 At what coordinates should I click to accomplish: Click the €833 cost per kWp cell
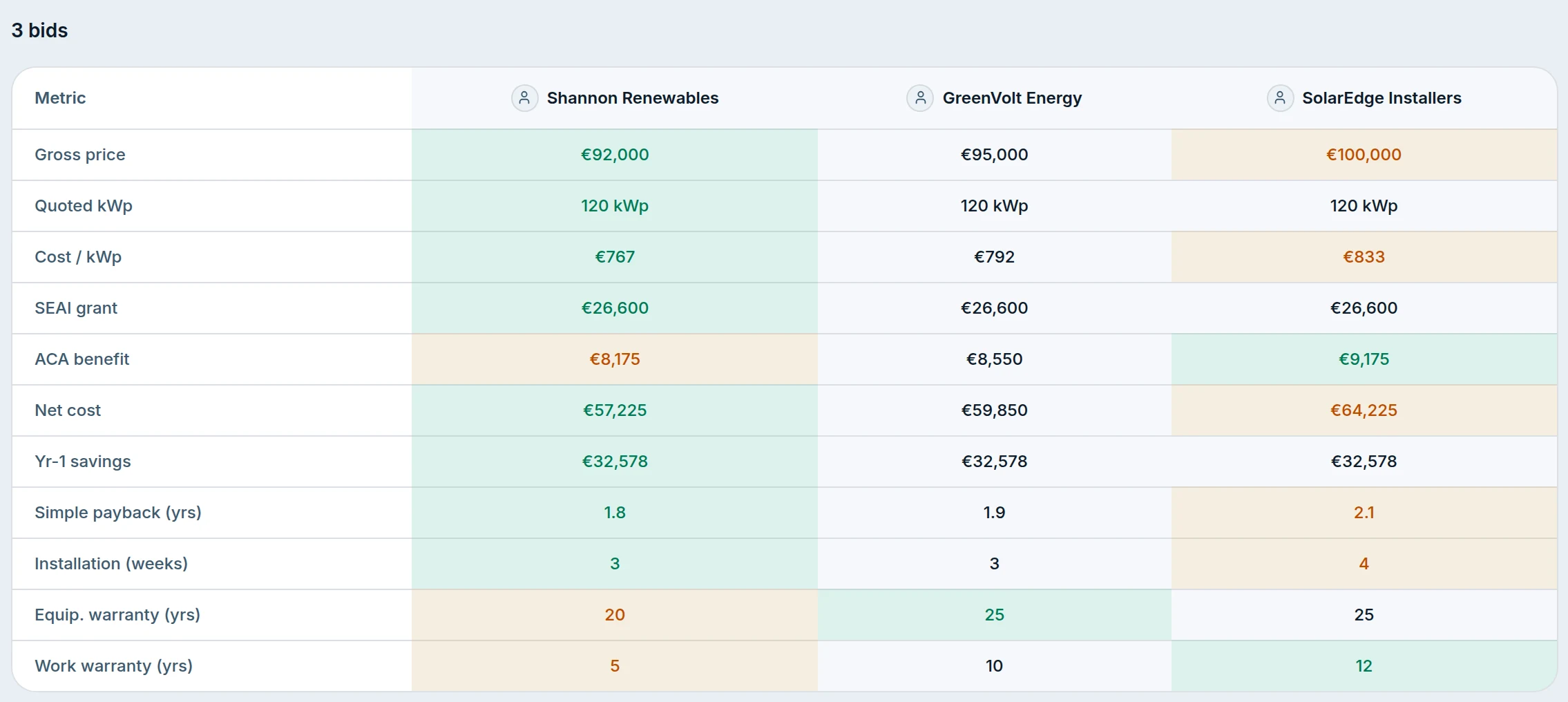pos(1364,257)
